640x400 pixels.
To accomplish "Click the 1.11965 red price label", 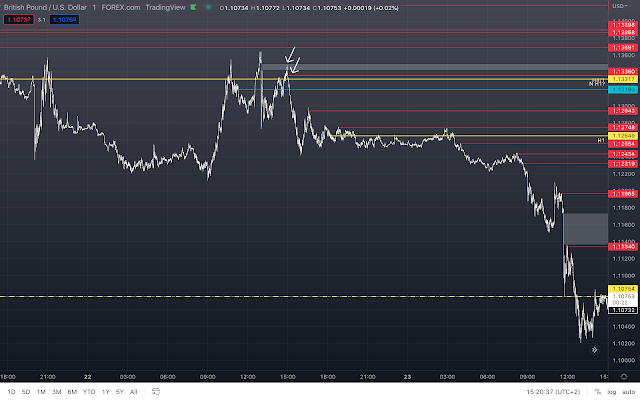I will pyautogui.click(x=623, y=193).
